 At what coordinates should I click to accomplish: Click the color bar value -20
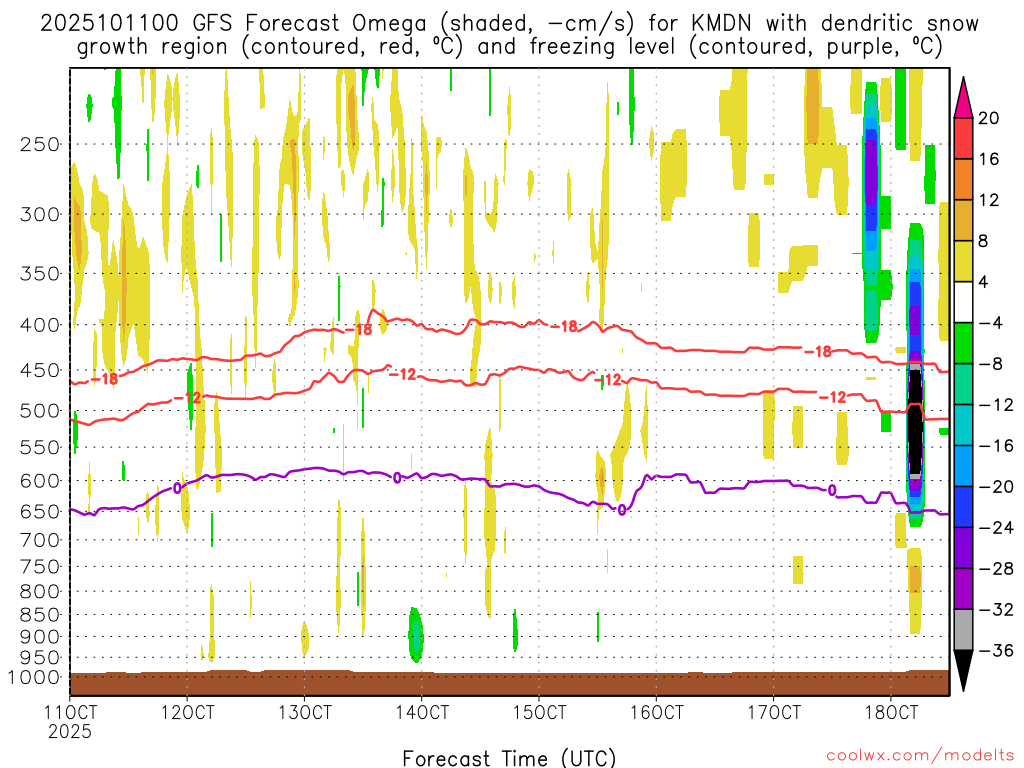click(x=996, y=487)
